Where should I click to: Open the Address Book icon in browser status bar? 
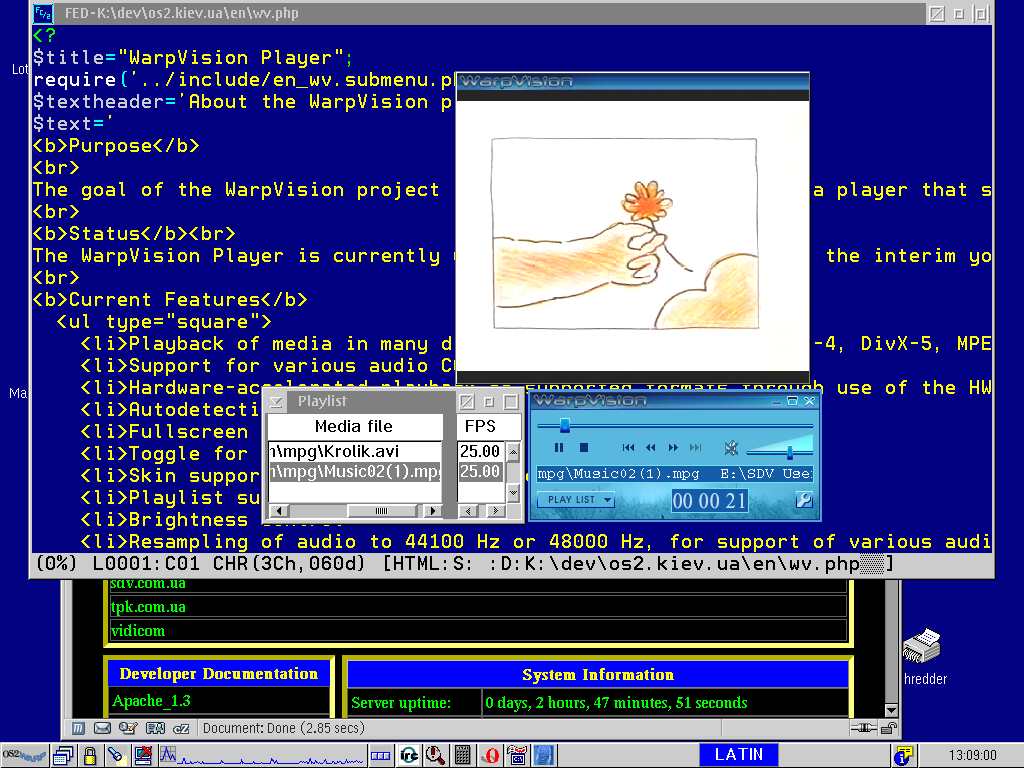(x=155, y=728)
